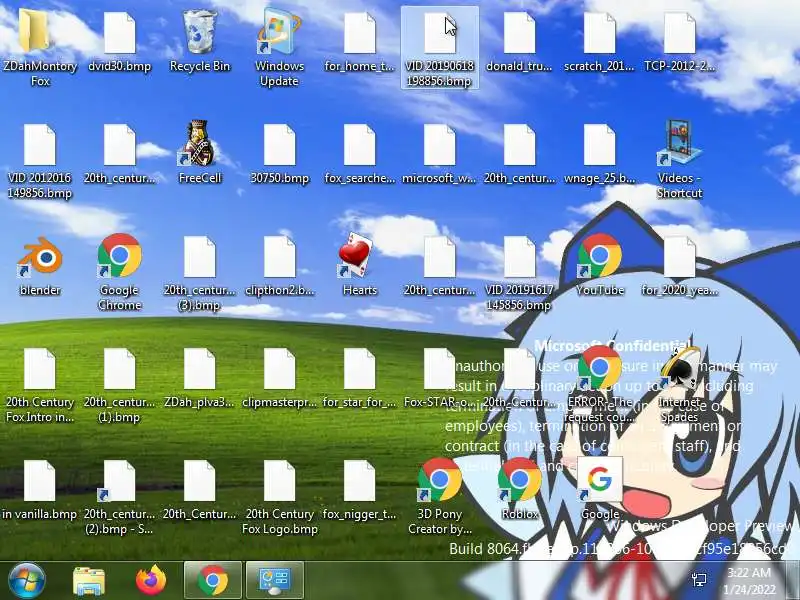Viewport: 800px width, 600px height.
Task: Select the 20th_centur... (3).bmp file
Action: (x=199, y=273)
